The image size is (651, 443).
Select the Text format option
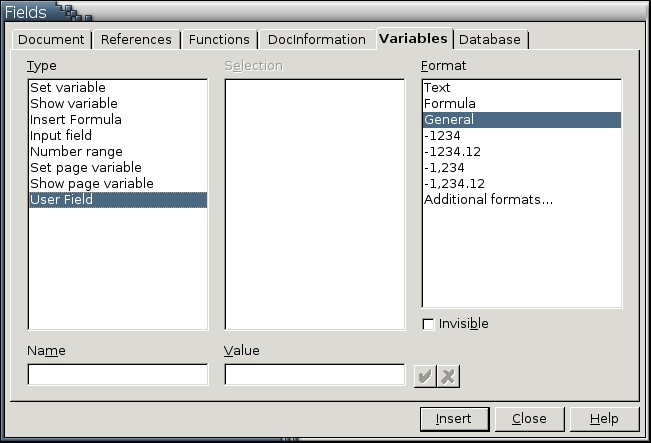point(438,88)
